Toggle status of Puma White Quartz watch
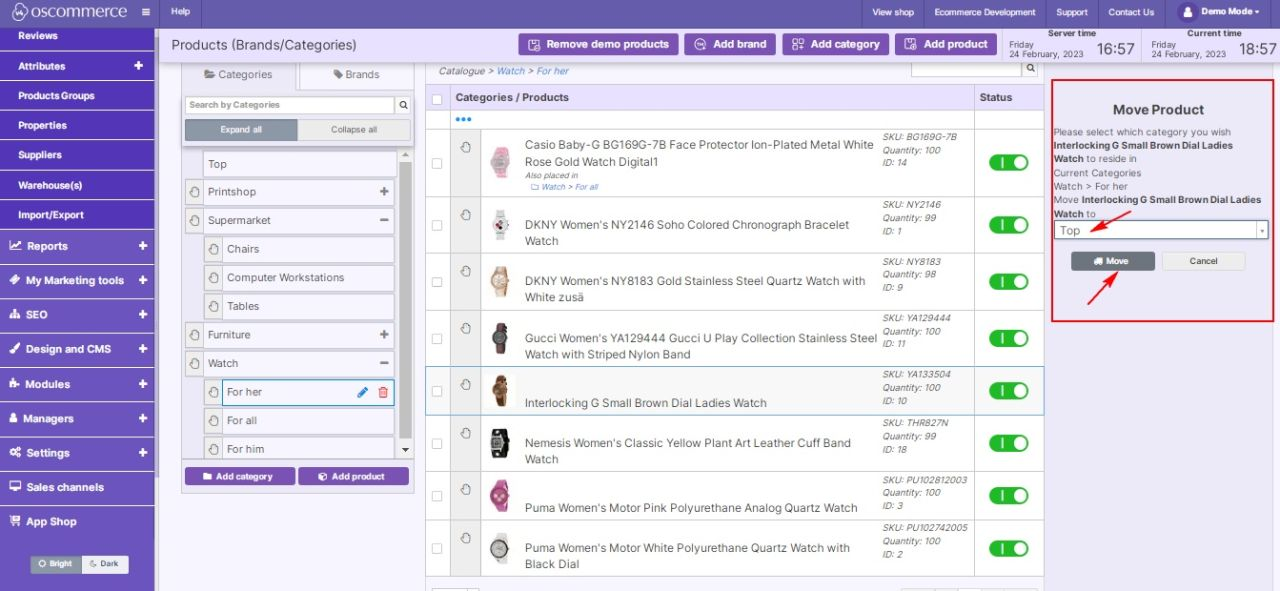Image resolution: width=1280 pixels, height=591 pixels. pos(1008,548)
